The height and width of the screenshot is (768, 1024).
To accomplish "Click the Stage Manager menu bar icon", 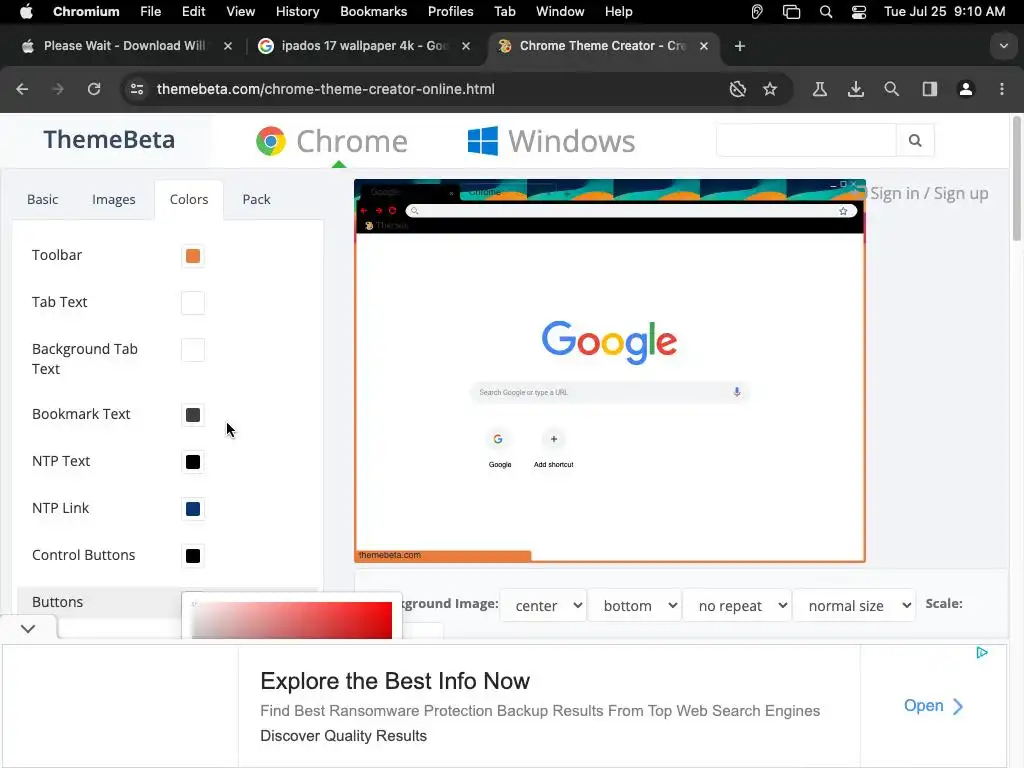I will pos(791,12).
